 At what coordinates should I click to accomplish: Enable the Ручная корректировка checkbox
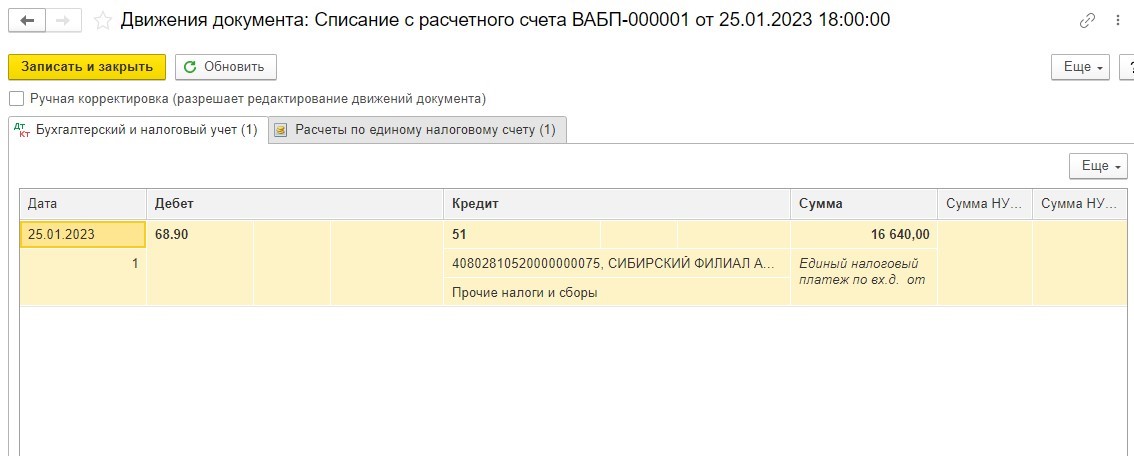point(16,98)
